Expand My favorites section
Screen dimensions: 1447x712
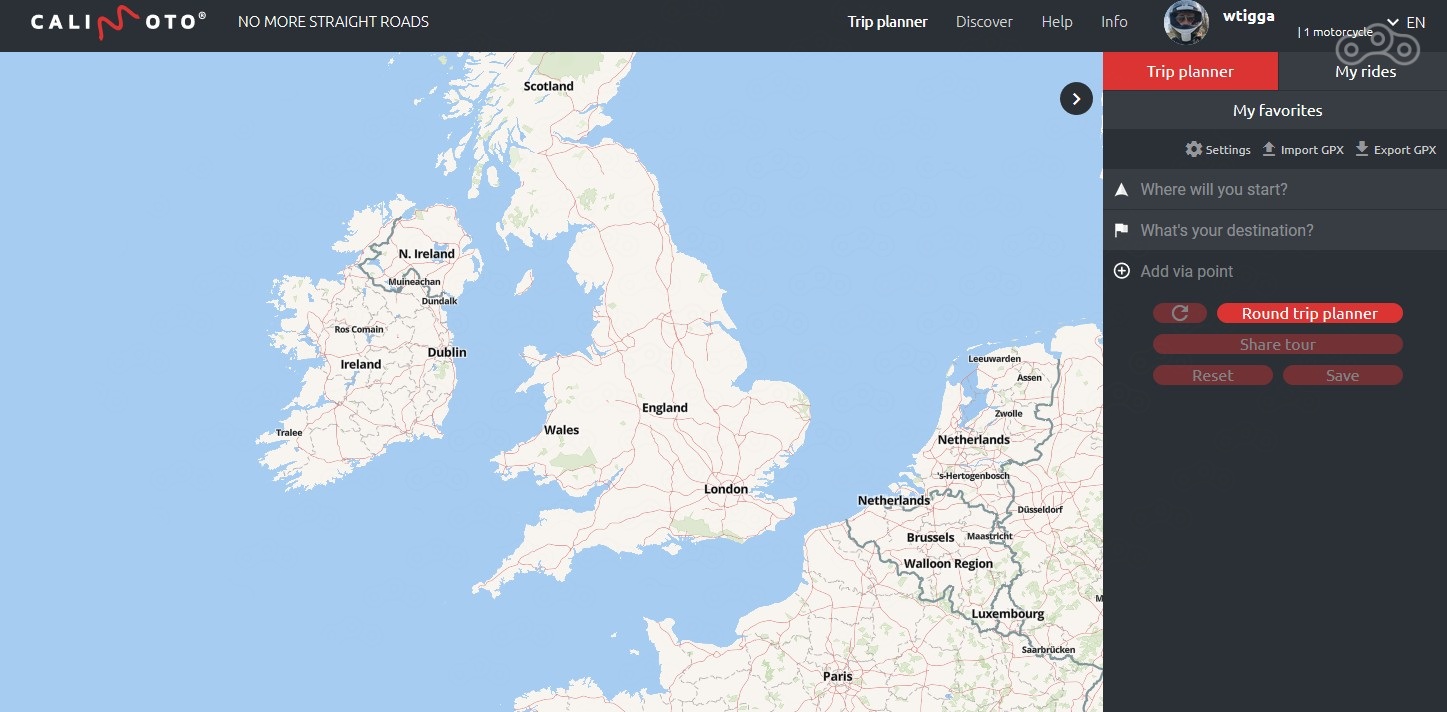[1277, 110]
